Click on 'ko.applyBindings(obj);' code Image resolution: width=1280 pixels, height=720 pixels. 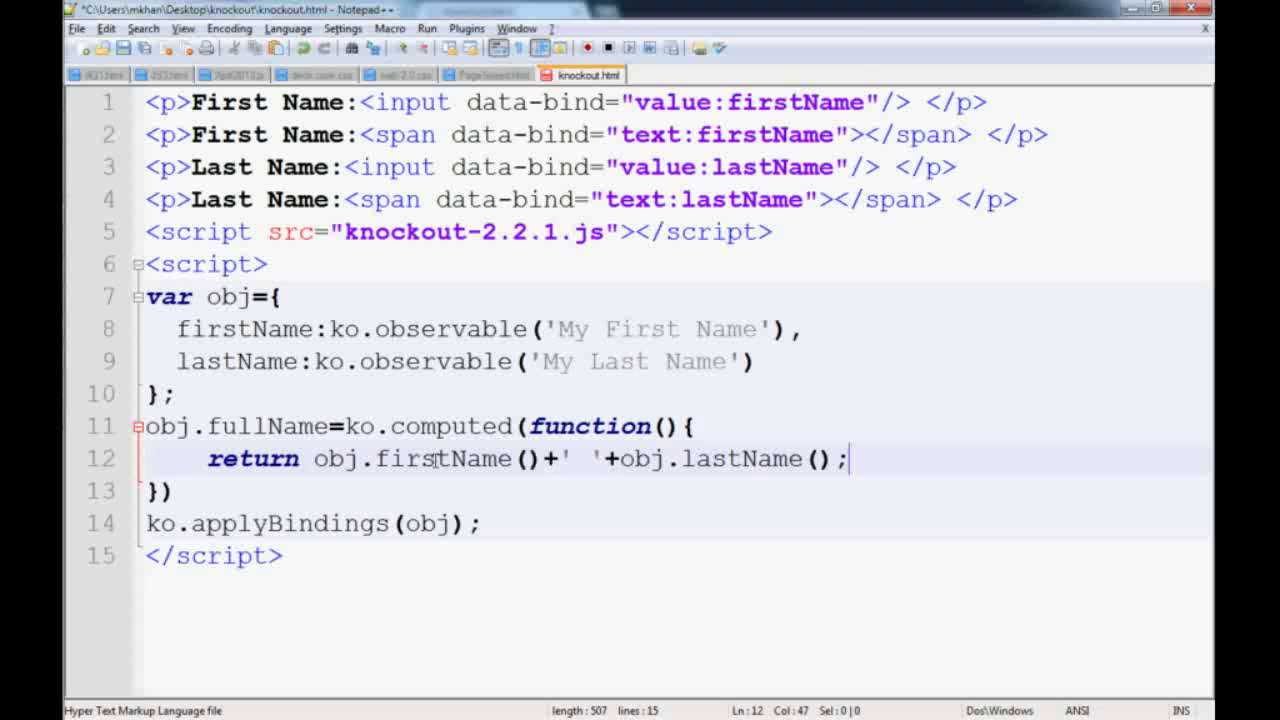[x=313, y=524]
